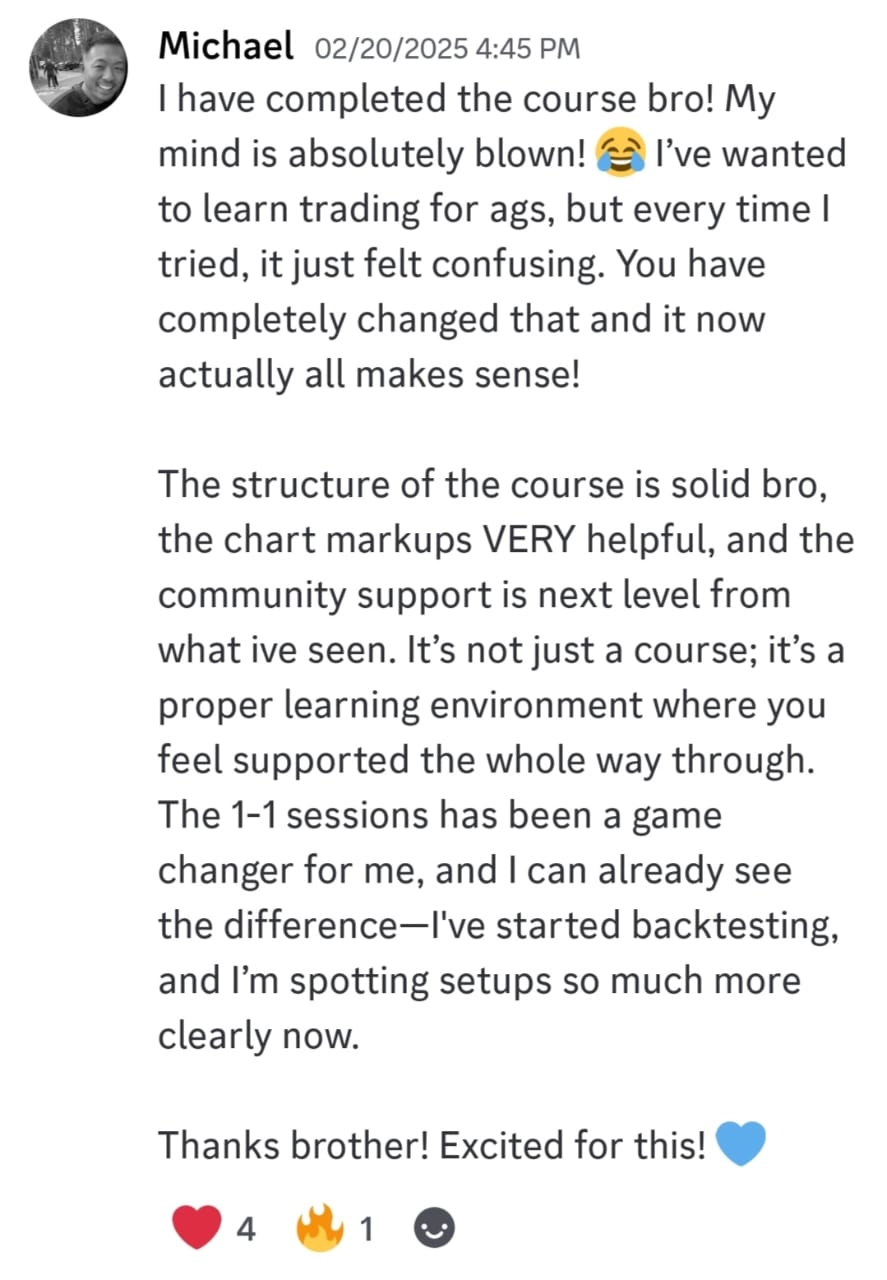Click the count "1" beside the fire reaction
Screen dimensions: 887x1280
[x=366, y=1228]
